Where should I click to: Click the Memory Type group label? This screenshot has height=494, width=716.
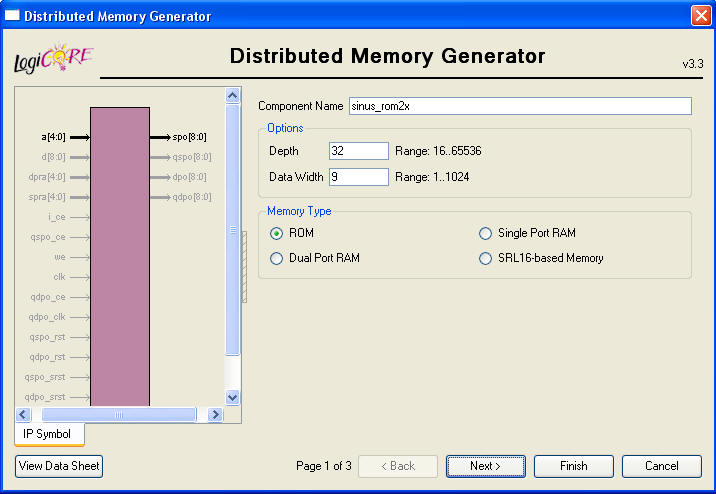click(299, 211)
